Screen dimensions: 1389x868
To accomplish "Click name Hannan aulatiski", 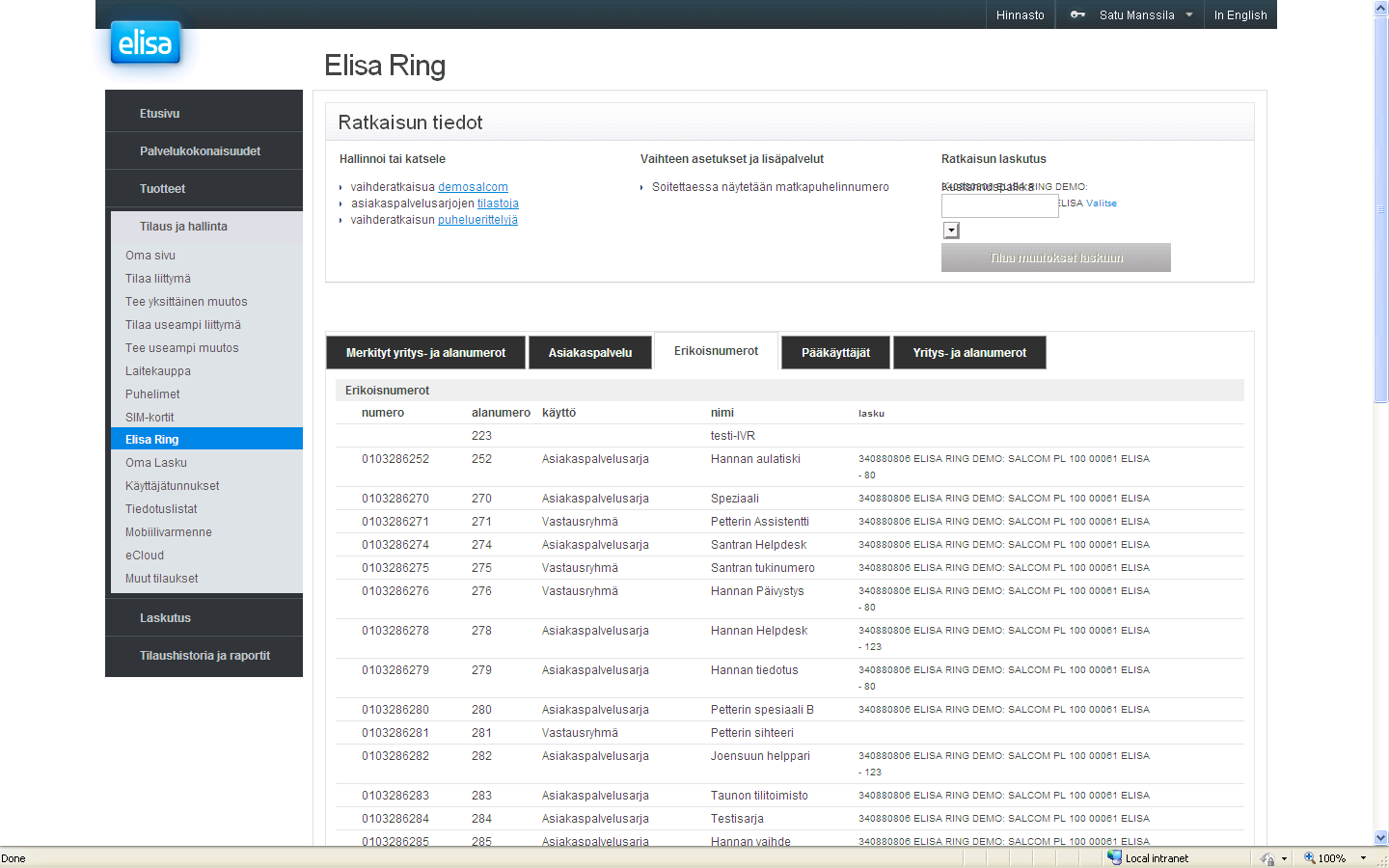I will pyautogui.click(x=755, y=459).
